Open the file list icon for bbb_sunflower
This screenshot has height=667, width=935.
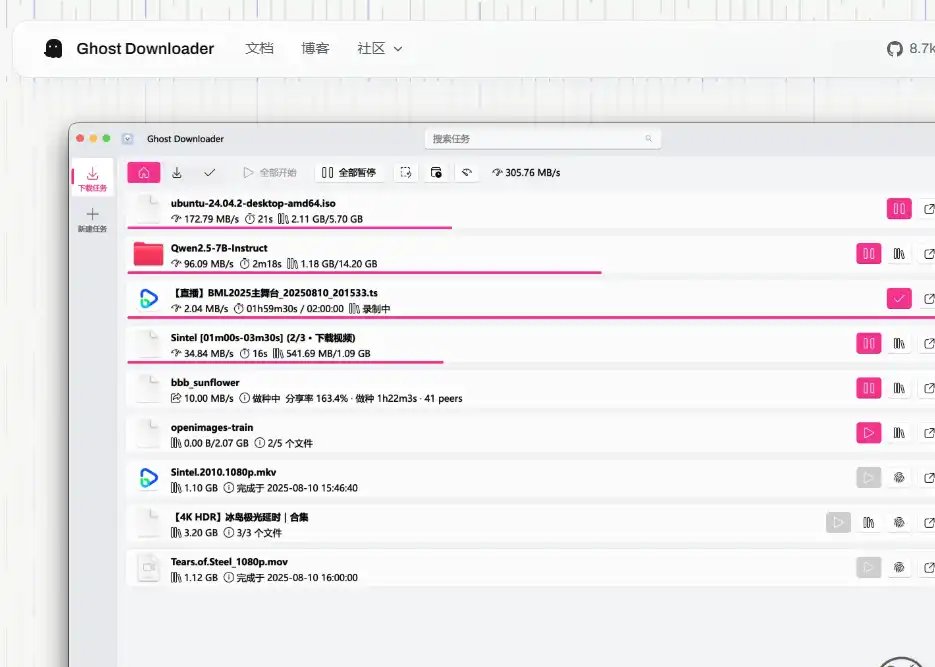(899, 388)
